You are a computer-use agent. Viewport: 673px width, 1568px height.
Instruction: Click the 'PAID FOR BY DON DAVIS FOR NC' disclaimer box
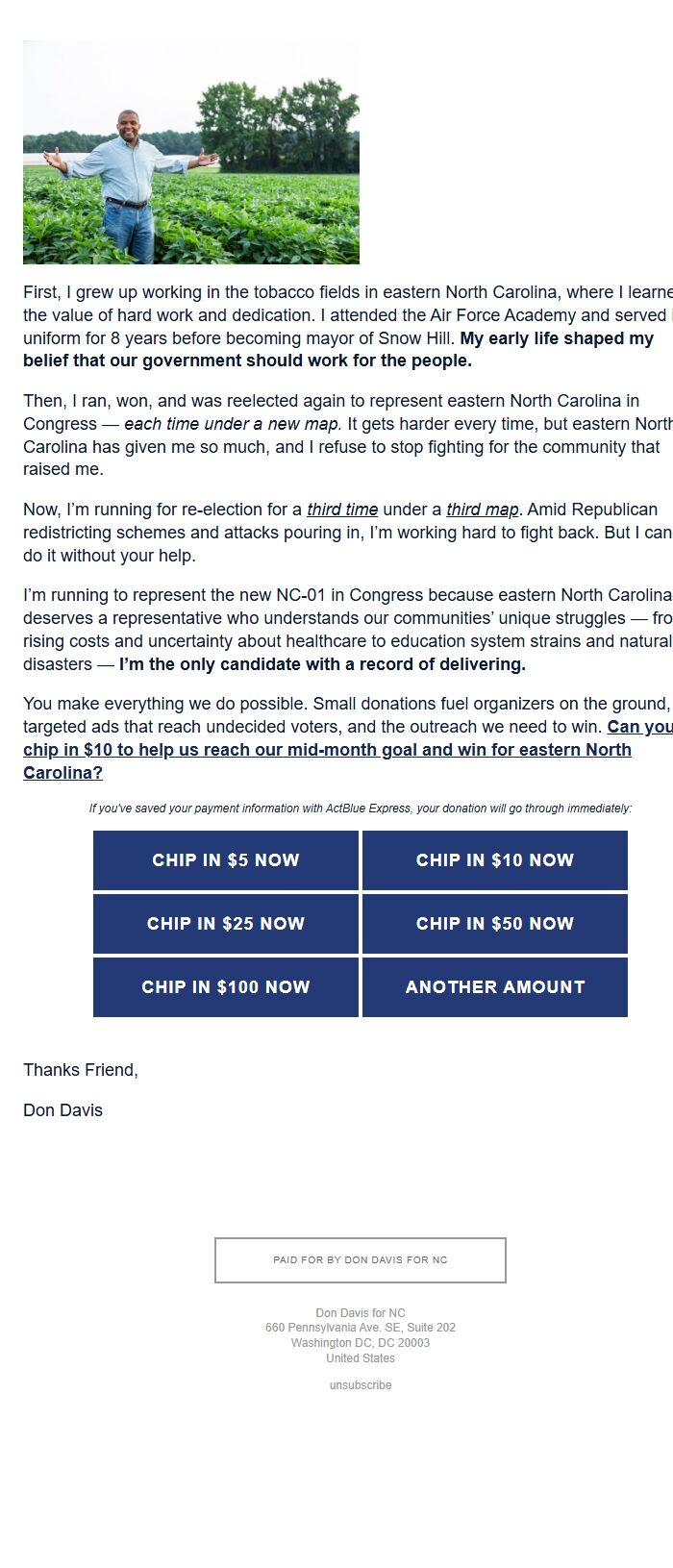pyautogui.click(x=360, y=1259)
